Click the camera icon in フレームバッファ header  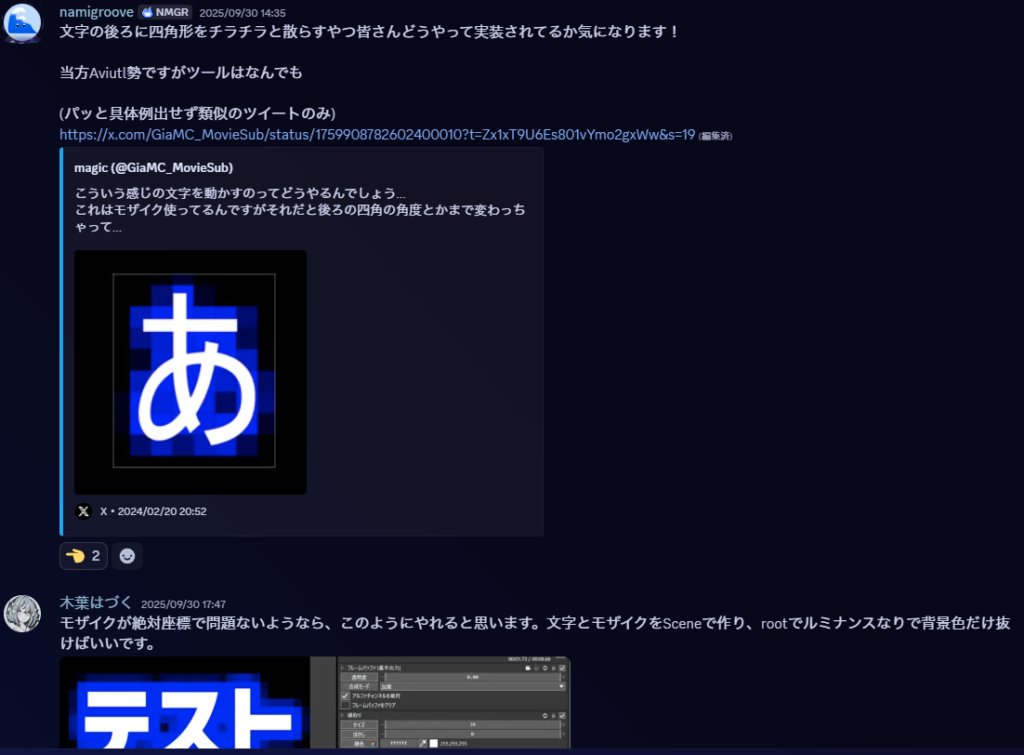[x=530, y=667]
